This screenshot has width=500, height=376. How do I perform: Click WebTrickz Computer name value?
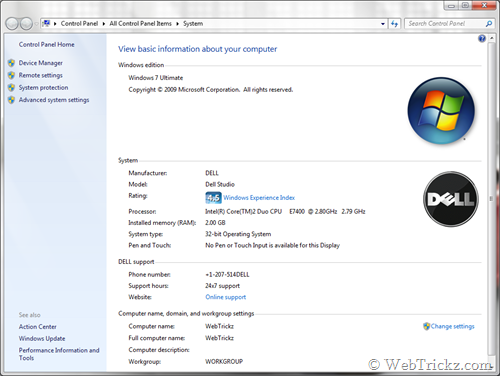220,326
